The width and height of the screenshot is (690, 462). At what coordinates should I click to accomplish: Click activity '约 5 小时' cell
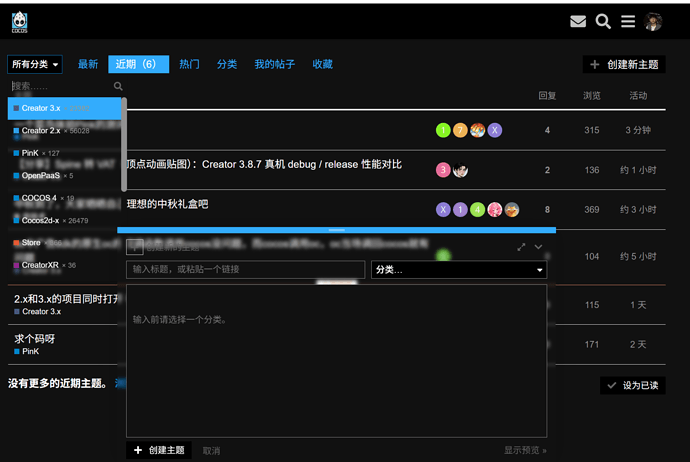point(638,257)
